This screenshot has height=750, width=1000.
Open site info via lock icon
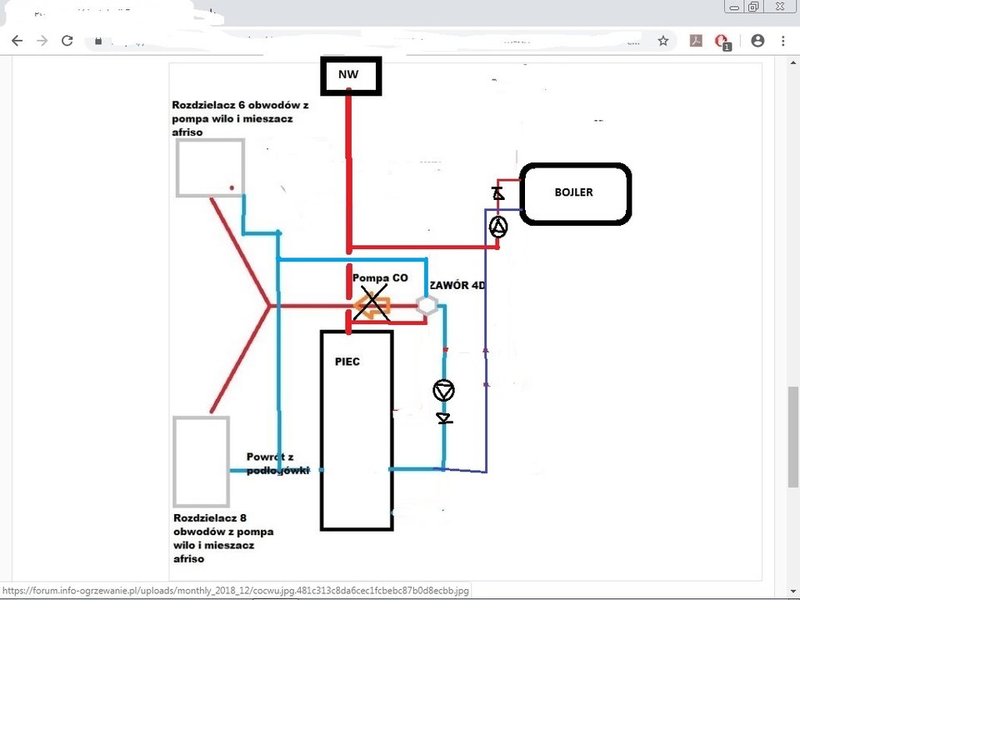pos(98,42)
